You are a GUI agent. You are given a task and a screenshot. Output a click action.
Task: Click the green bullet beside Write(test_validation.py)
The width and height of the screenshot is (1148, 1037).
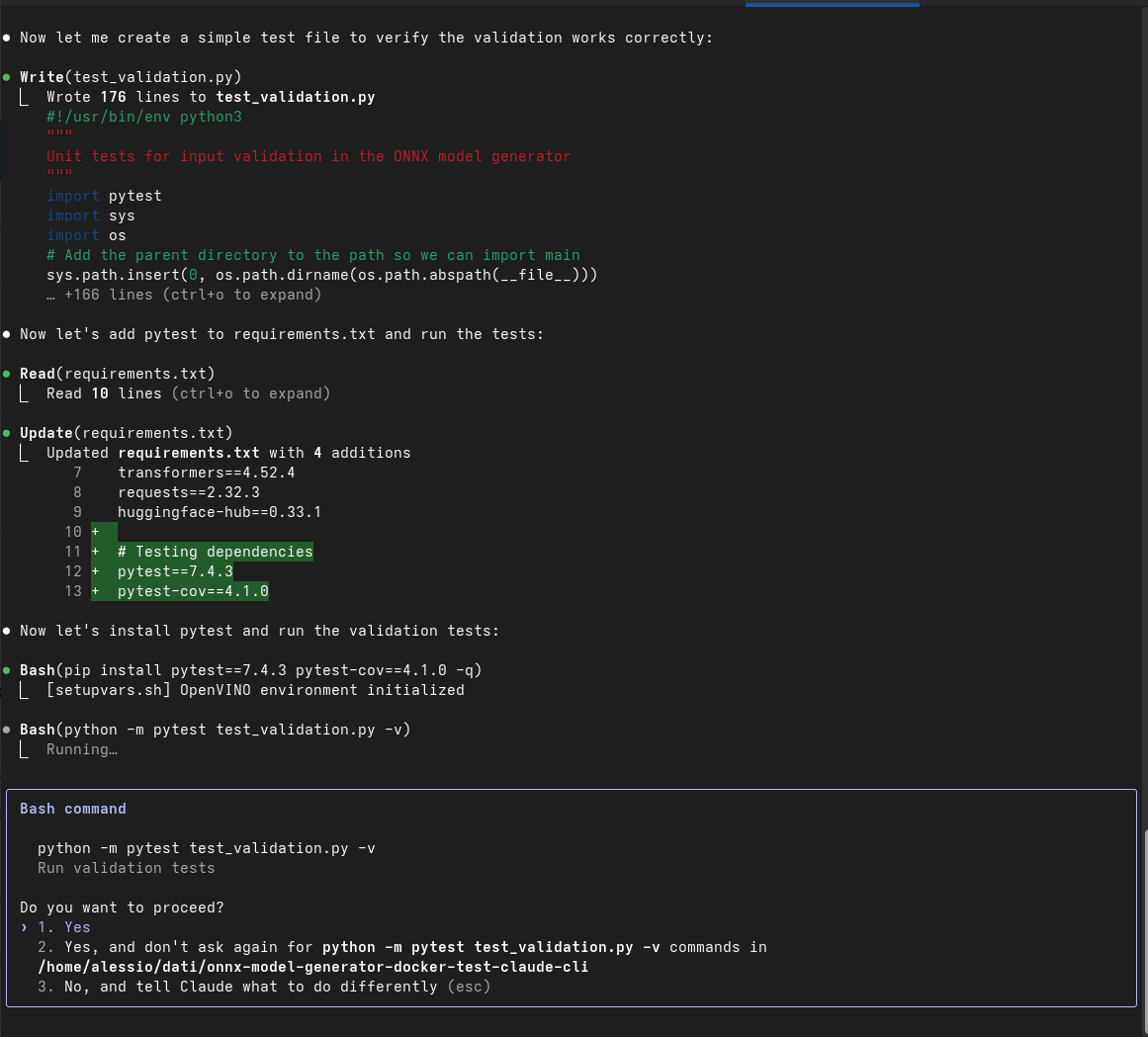[x=7, y=77]
